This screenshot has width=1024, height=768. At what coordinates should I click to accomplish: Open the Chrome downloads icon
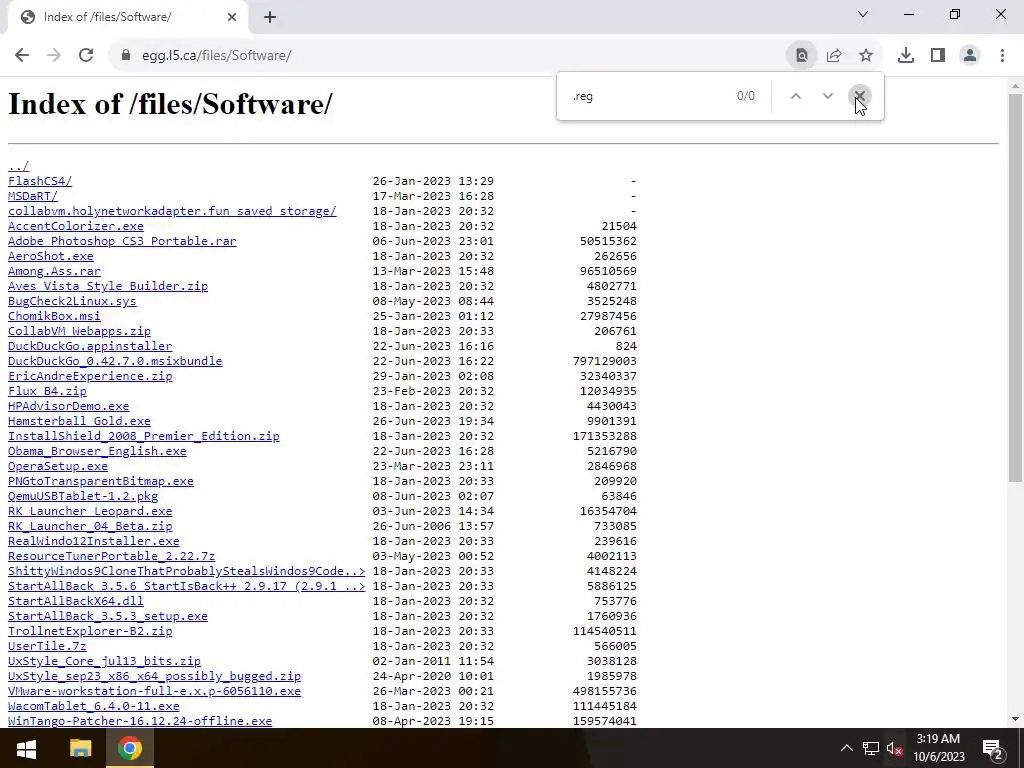click(x=906, y=56)
